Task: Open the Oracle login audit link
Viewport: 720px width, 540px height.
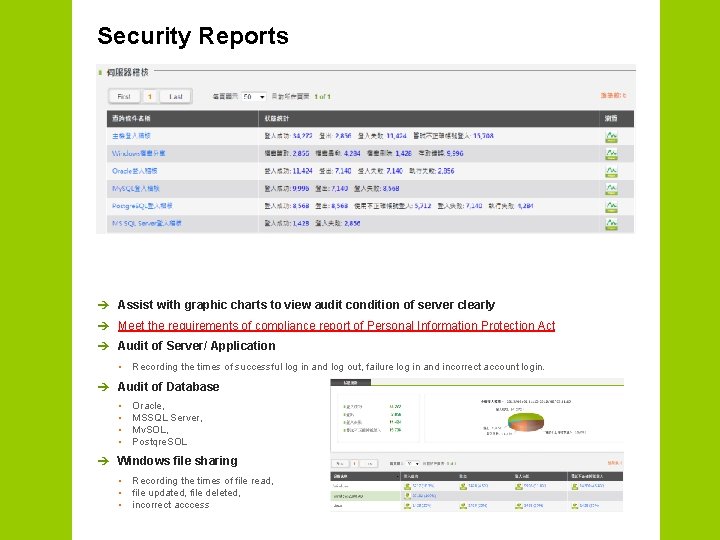Action: (135, 171)
